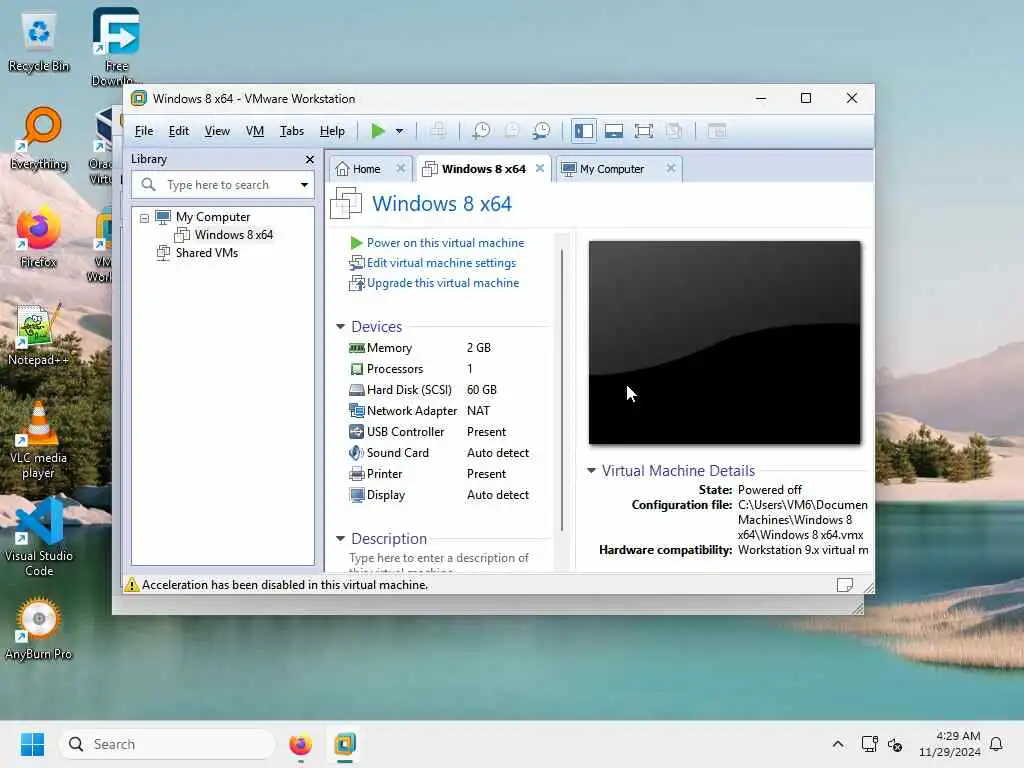Screen dimensions: 1024x768
Task: Click the taskbar Search box
Action: click(x=167, y=744)
